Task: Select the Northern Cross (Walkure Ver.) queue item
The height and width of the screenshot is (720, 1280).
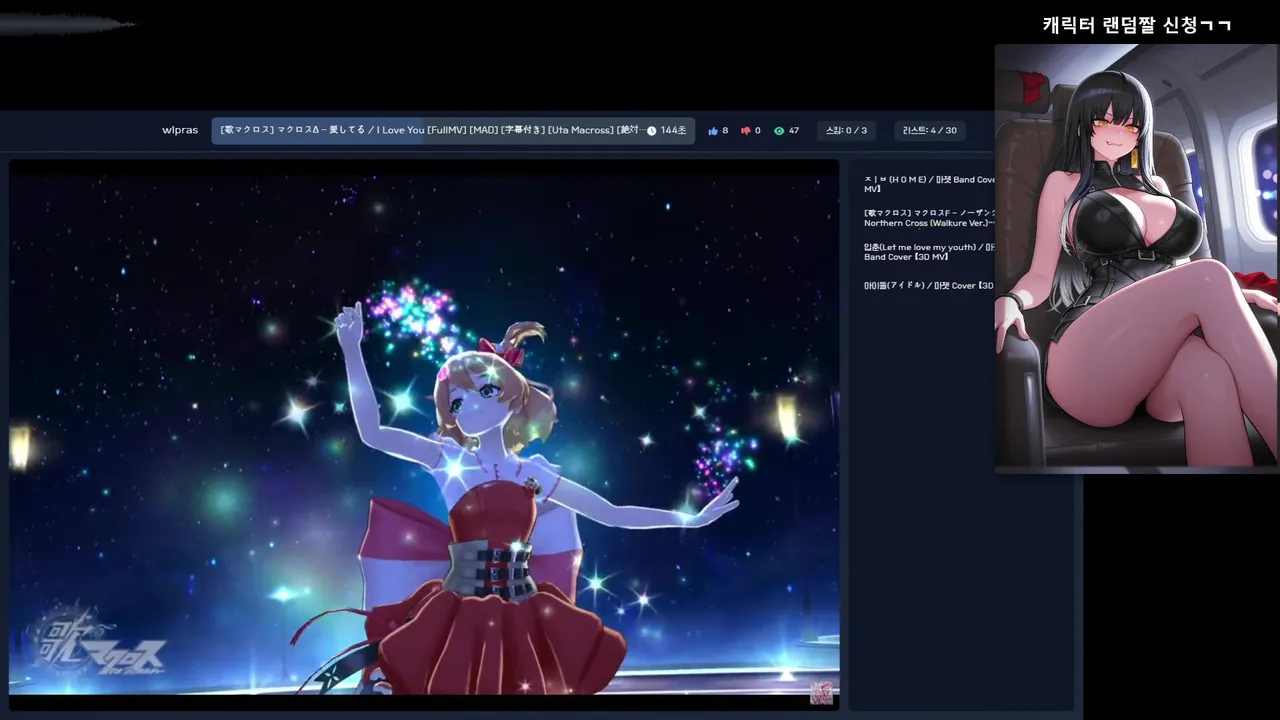Action: [x=929, y=218]
